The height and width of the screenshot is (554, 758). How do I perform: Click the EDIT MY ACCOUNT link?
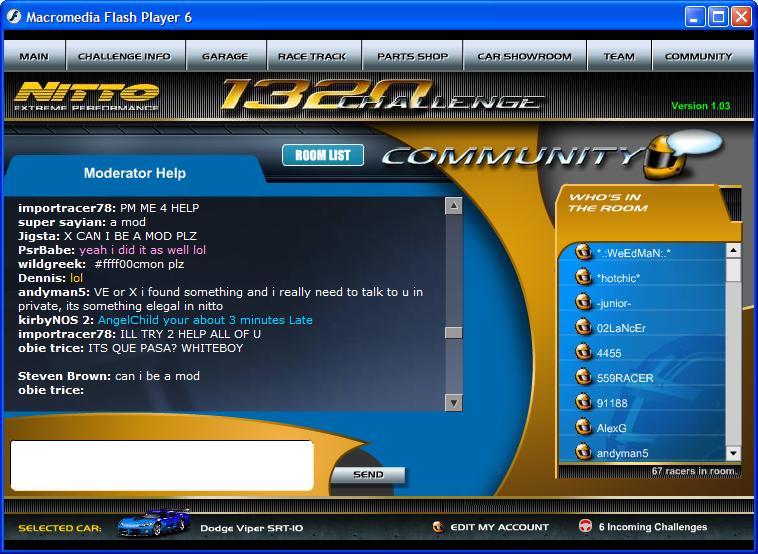coord(499,527)
